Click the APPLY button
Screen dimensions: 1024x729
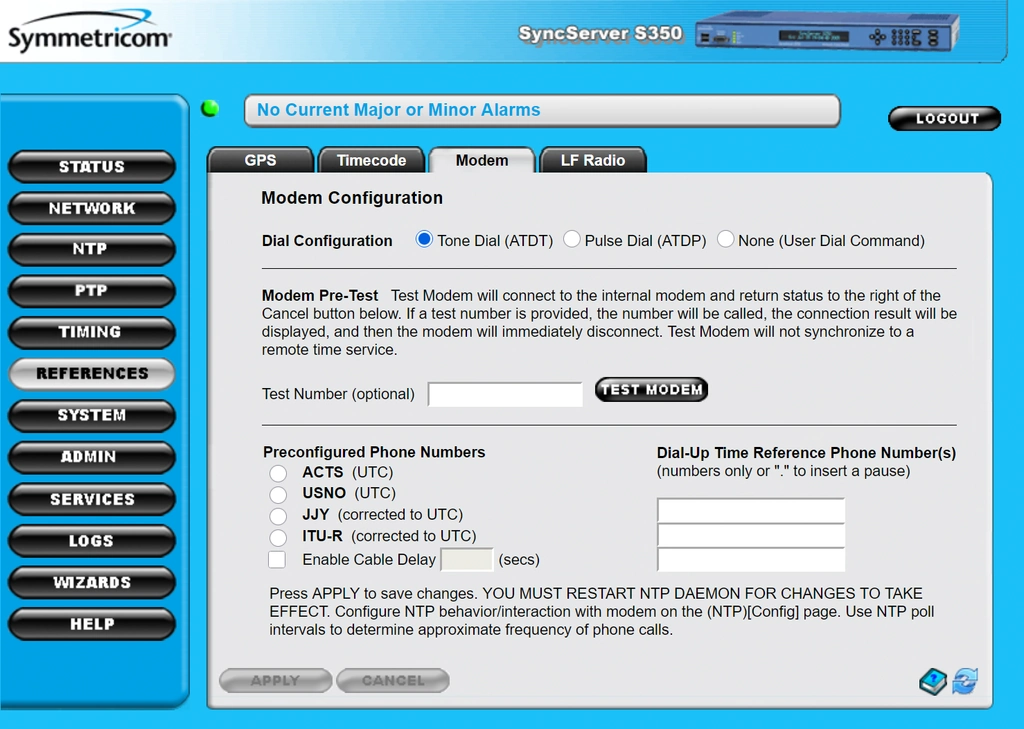(276, 681)
